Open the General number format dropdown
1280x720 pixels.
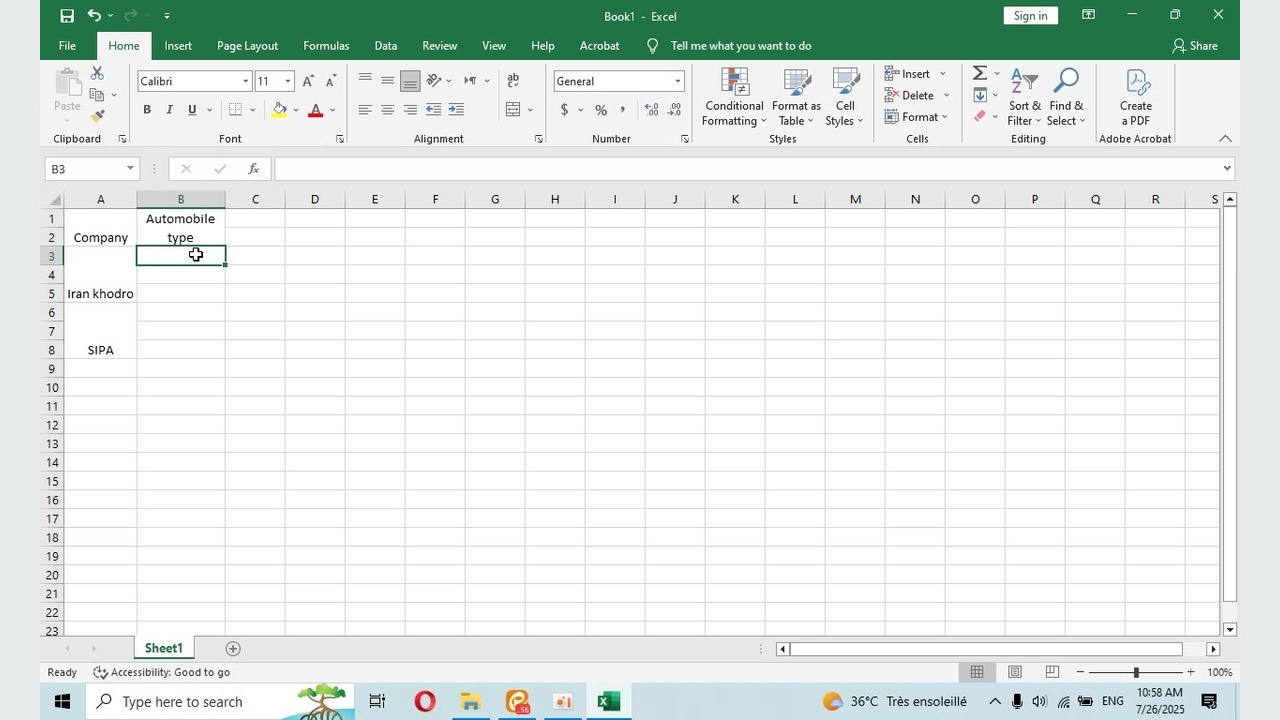[678, 81]
